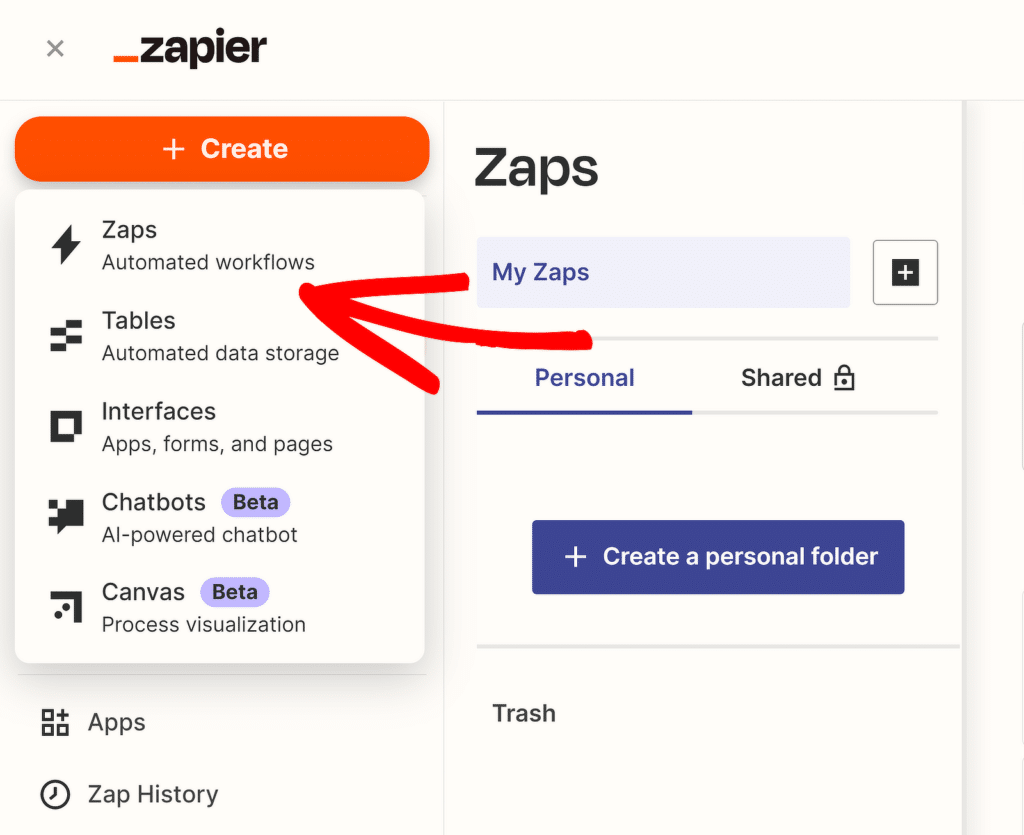
Task: Switch to the Shared tab
Action: (798, 378)
